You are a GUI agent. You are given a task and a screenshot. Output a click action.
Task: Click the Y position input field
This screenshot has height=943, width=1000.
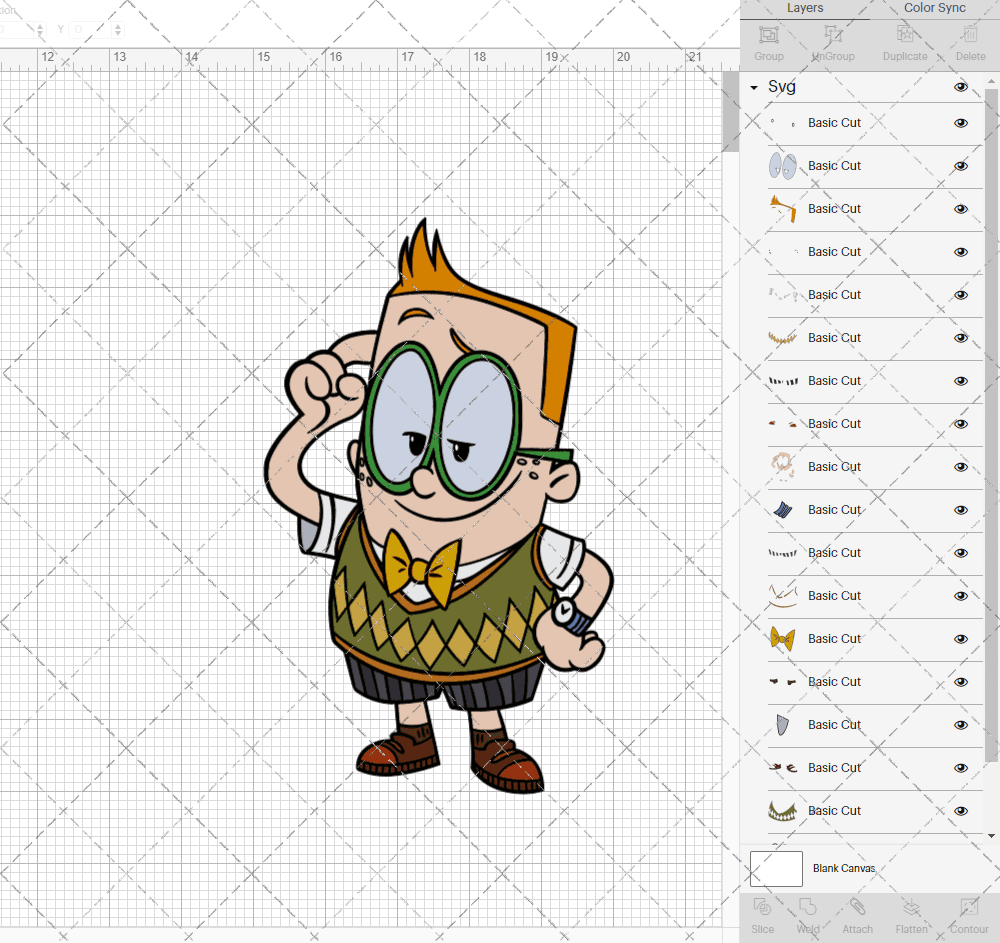click(x=91, y=29)
